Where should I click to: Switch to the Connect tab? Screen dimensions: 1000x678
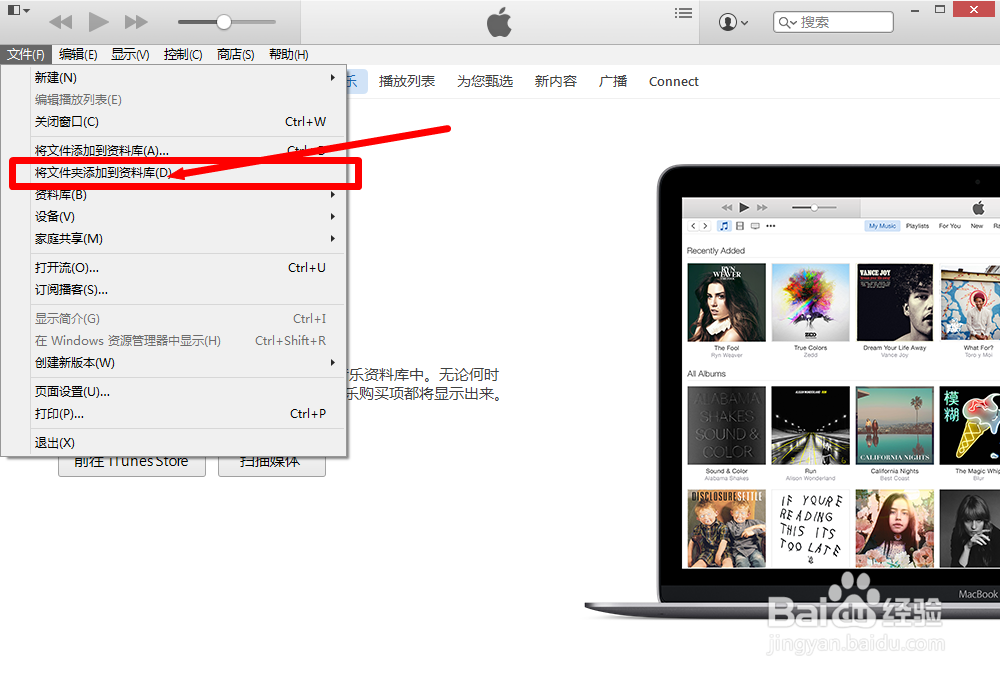coord(673,81)
